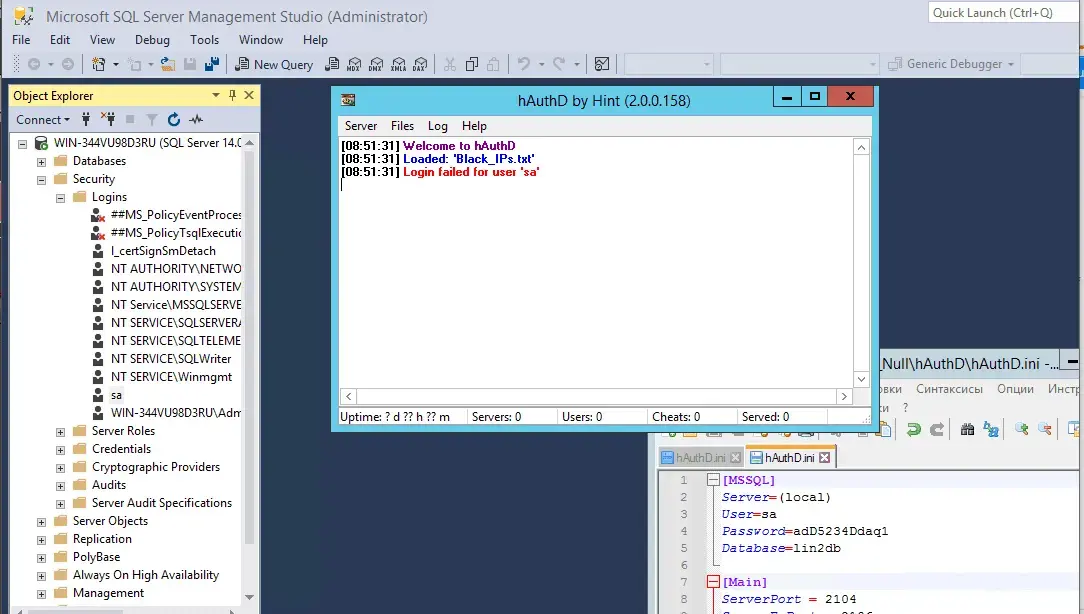Screen dimensions: 1084x614
Task: Open the Debug menu in SSMS
Action: coord(152,40)
